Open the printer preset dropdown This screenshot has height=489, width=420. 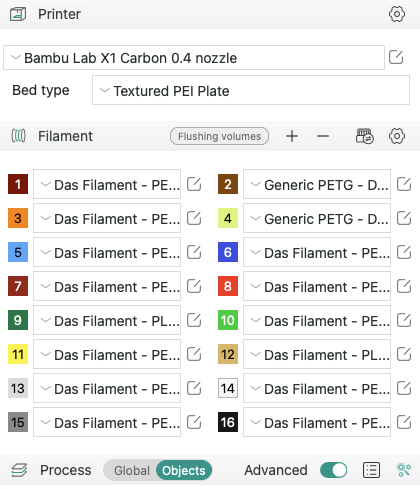tap(194, 58)
